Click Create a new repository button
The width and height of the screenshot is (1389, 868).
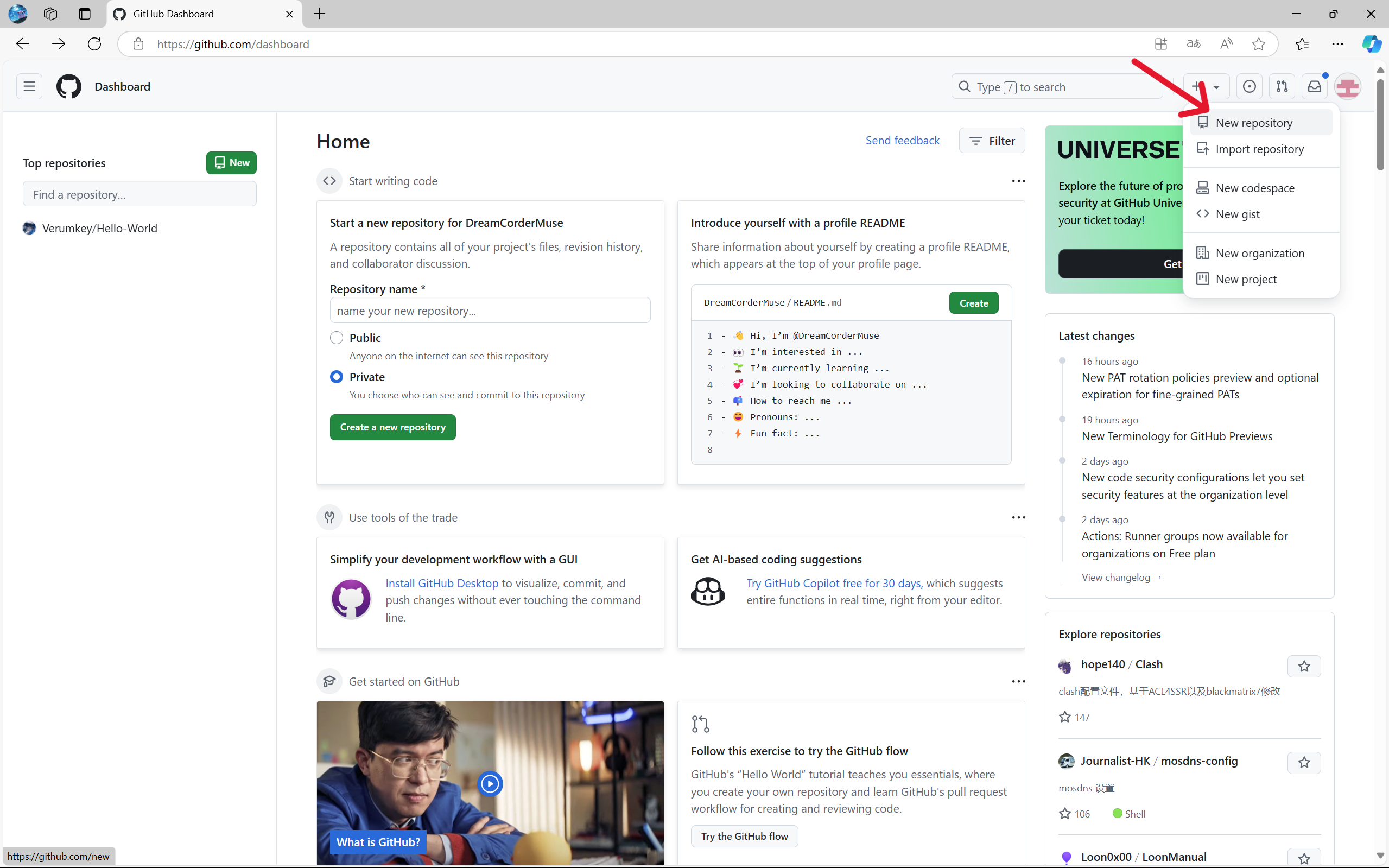point(392,427)
